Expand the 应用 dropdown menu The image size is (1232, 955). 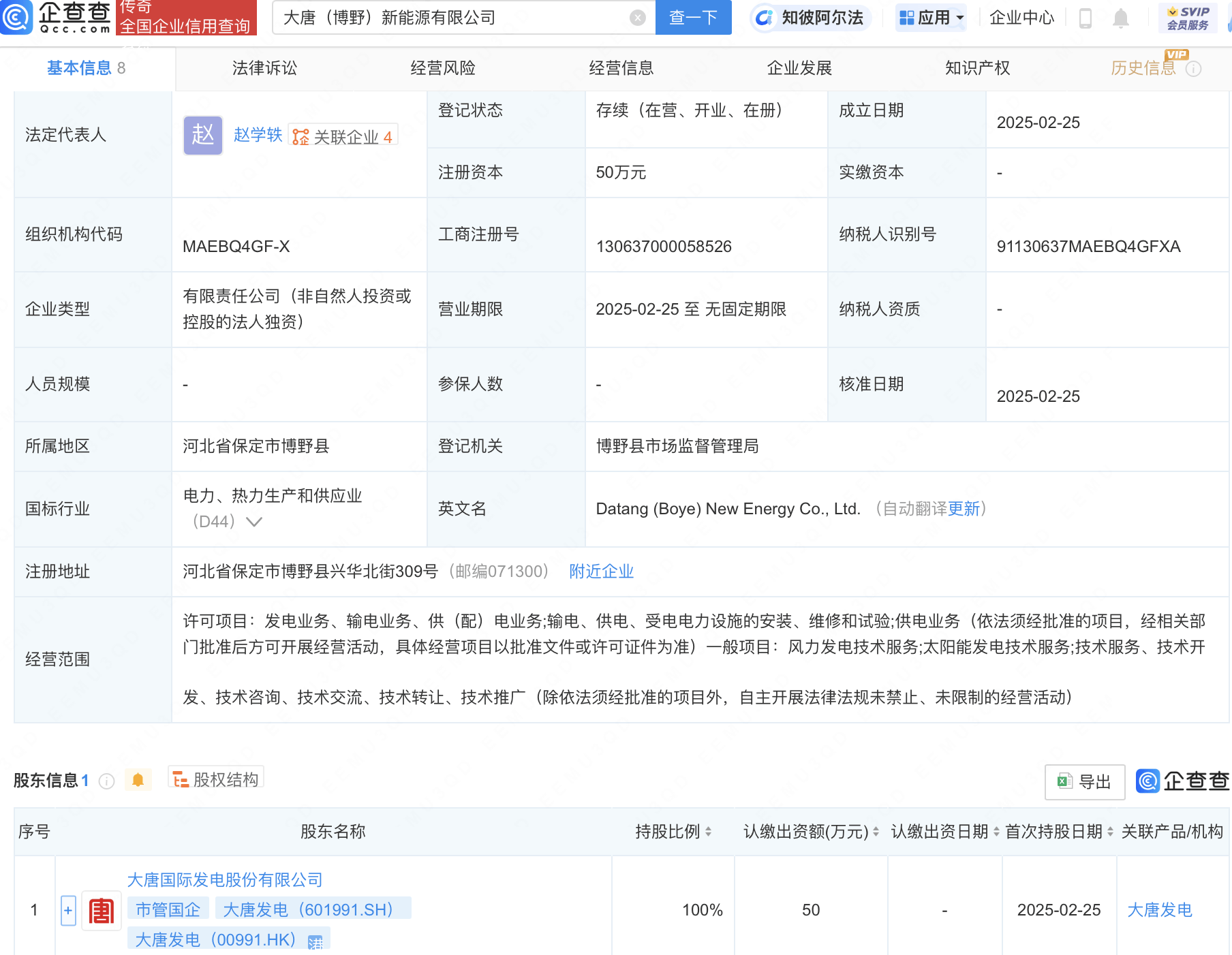coord(931,18)
